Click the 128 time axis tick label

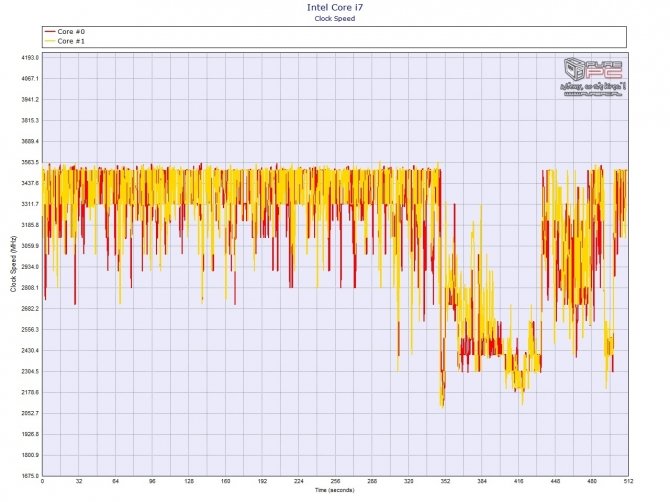pos(189,481)
